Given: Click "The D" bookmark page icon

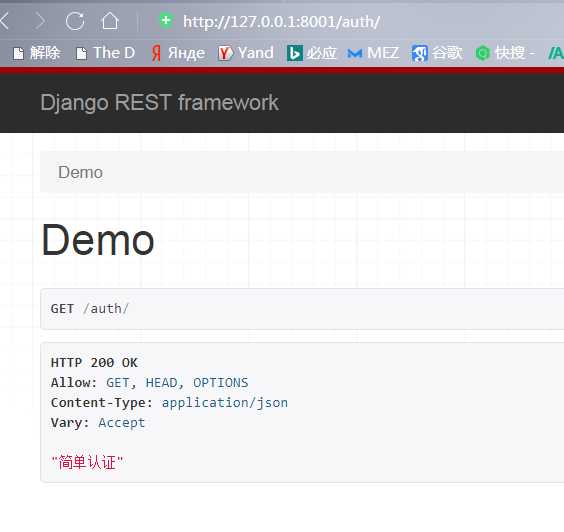Looking at the screenshot, I should (81, 54).
